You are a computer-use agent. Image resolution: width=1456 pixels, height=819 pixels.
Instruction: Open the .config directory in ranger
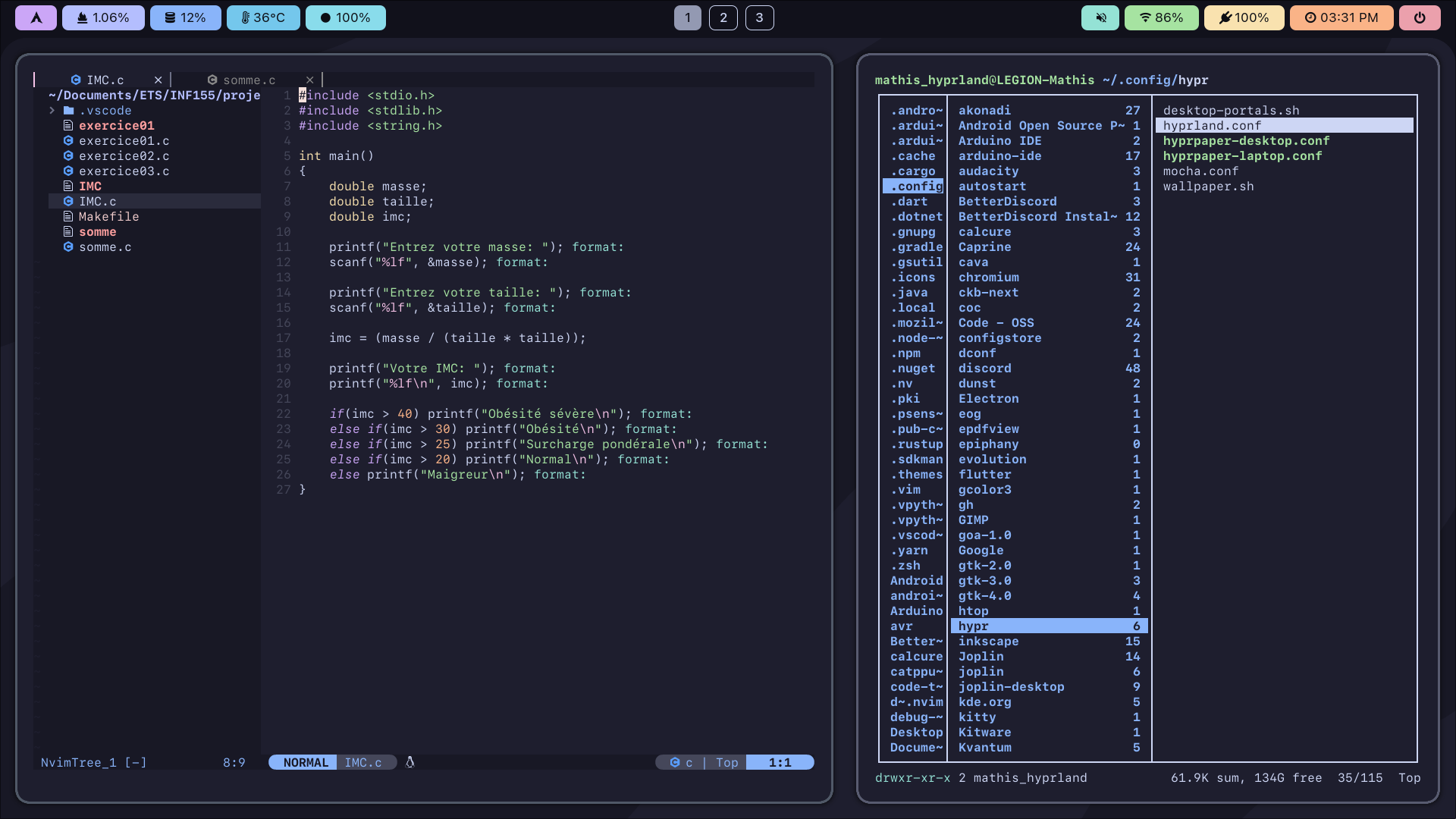(916, 186)
